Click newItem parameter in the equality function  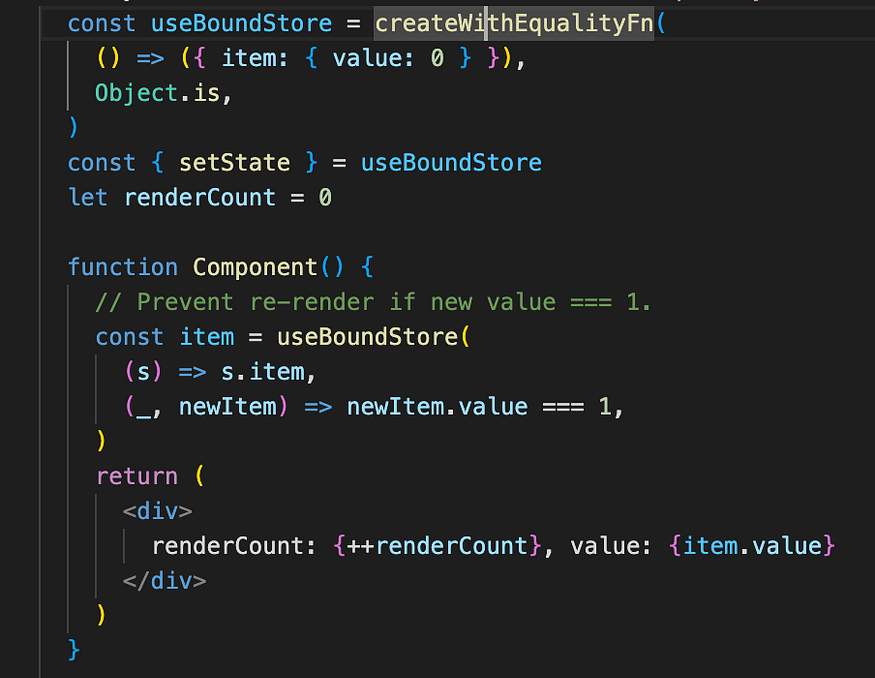click(x=228, y=407)
